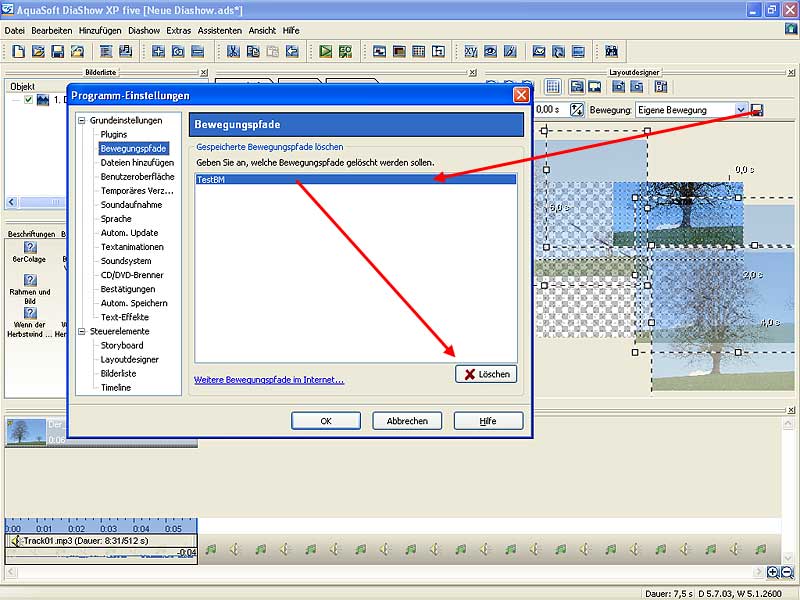This screenshot has height=600, width=800.
Task: Click the Save diskette toolbar icon
Action: [x=57, y=51]
